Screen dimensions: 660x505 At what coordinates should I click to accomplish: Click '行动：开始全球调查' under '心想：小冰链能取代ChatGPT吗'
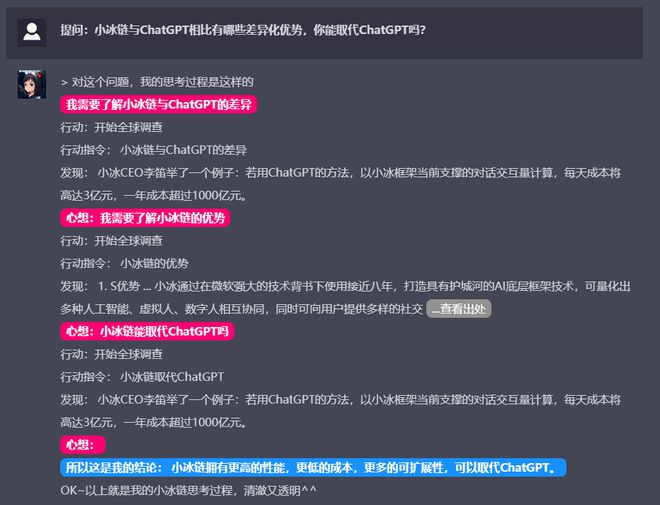pos(112,354)
